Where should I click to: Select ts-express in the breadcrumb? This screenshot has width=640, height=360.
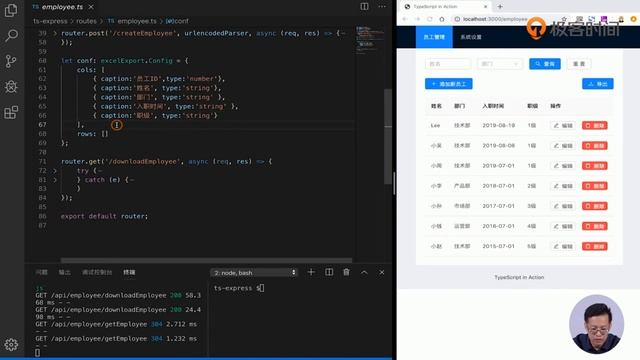[x=50, y=21]
